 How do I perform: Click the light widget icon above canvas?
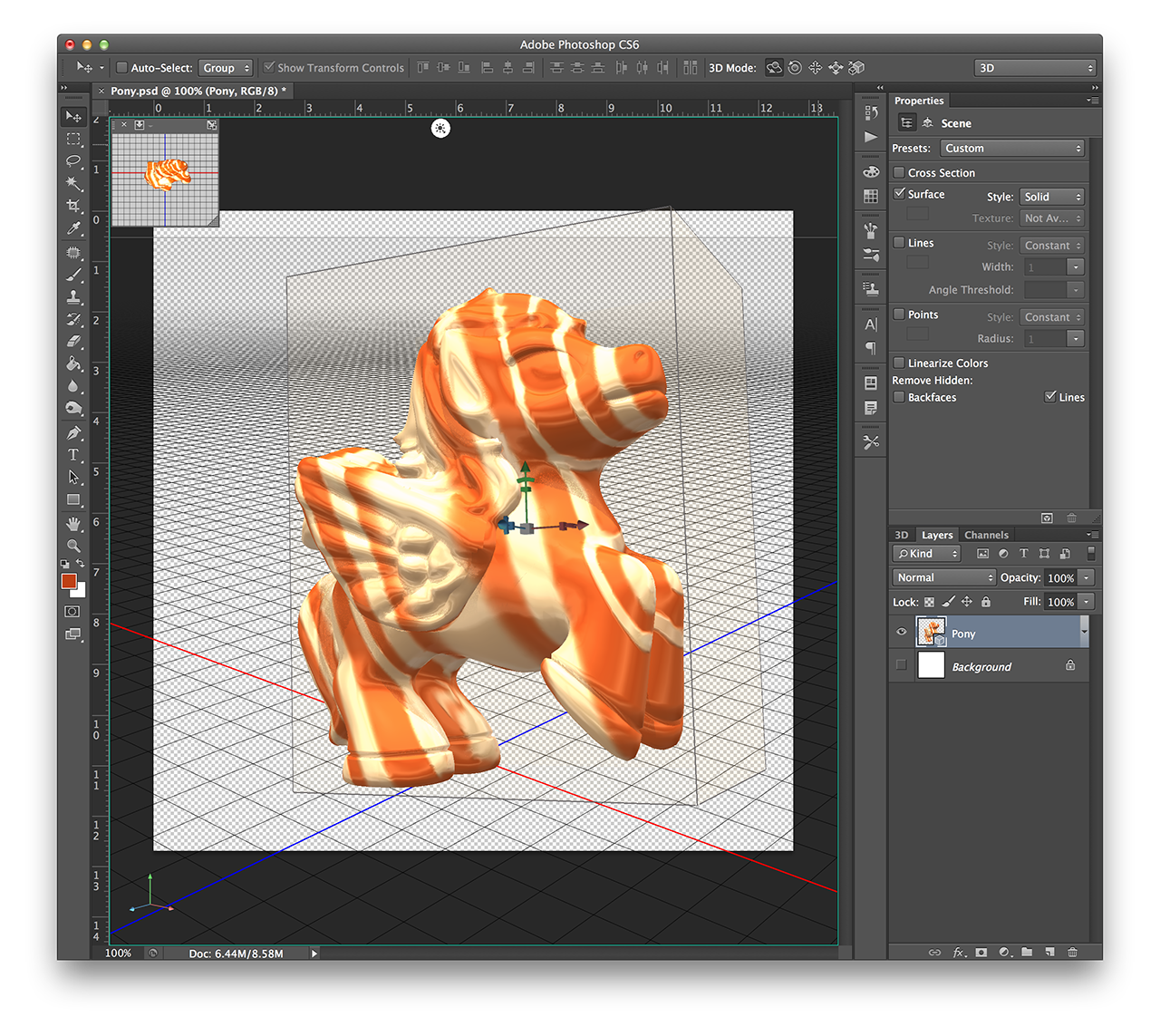(x=440, y=129)
